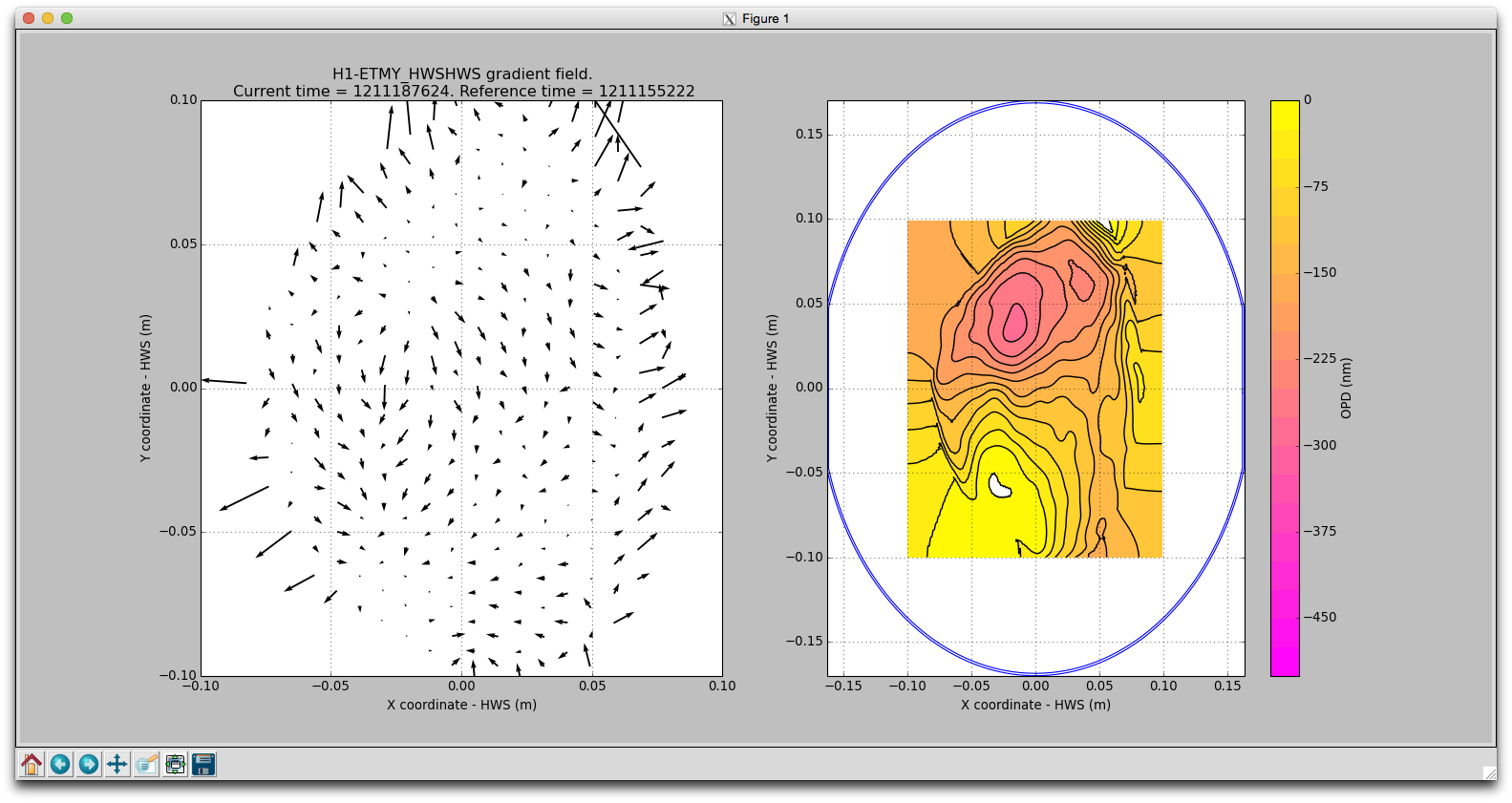This screenshot has height=803, width=1512.
Task: Minimize the Figure 1 window
Action: tap(48, 18)
